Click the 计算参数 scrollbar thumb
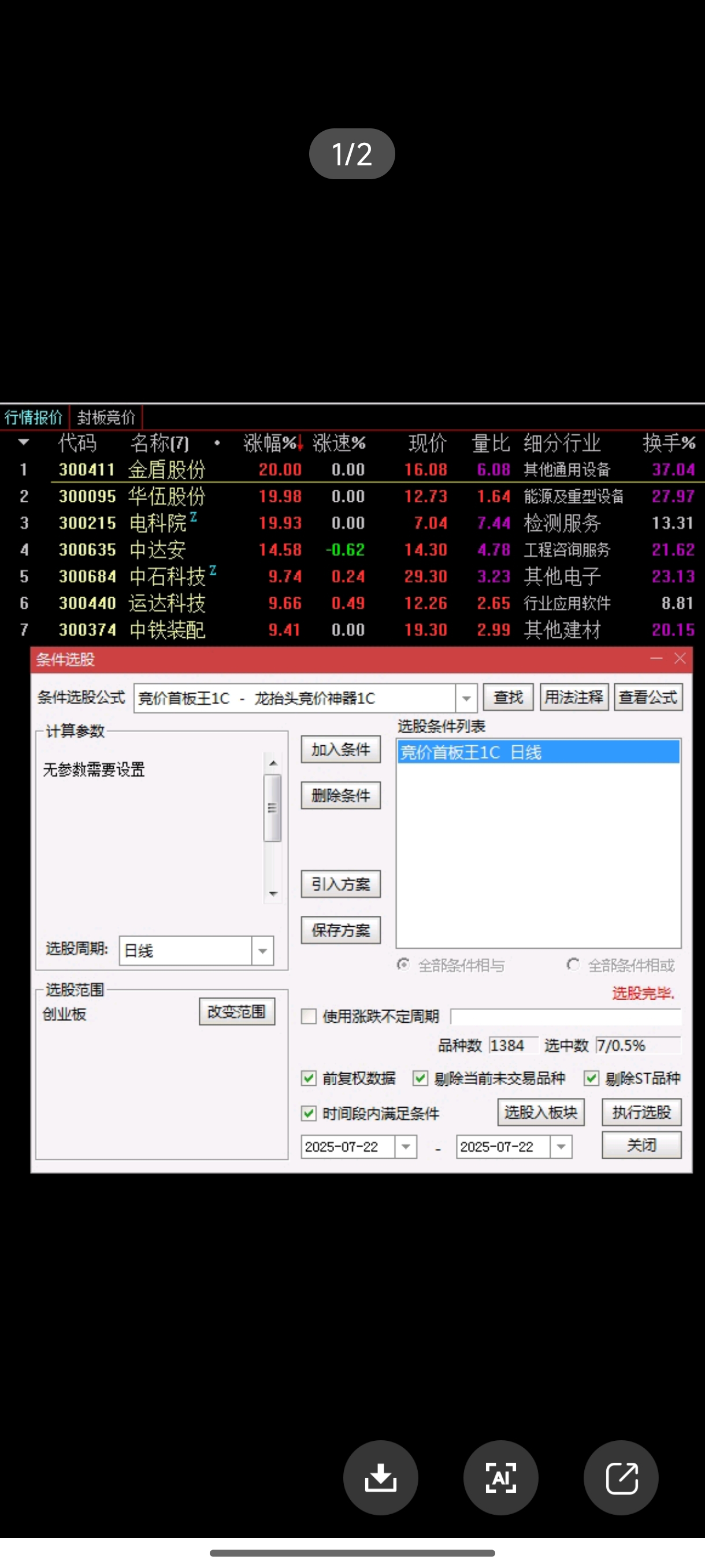 click(272, 808)
